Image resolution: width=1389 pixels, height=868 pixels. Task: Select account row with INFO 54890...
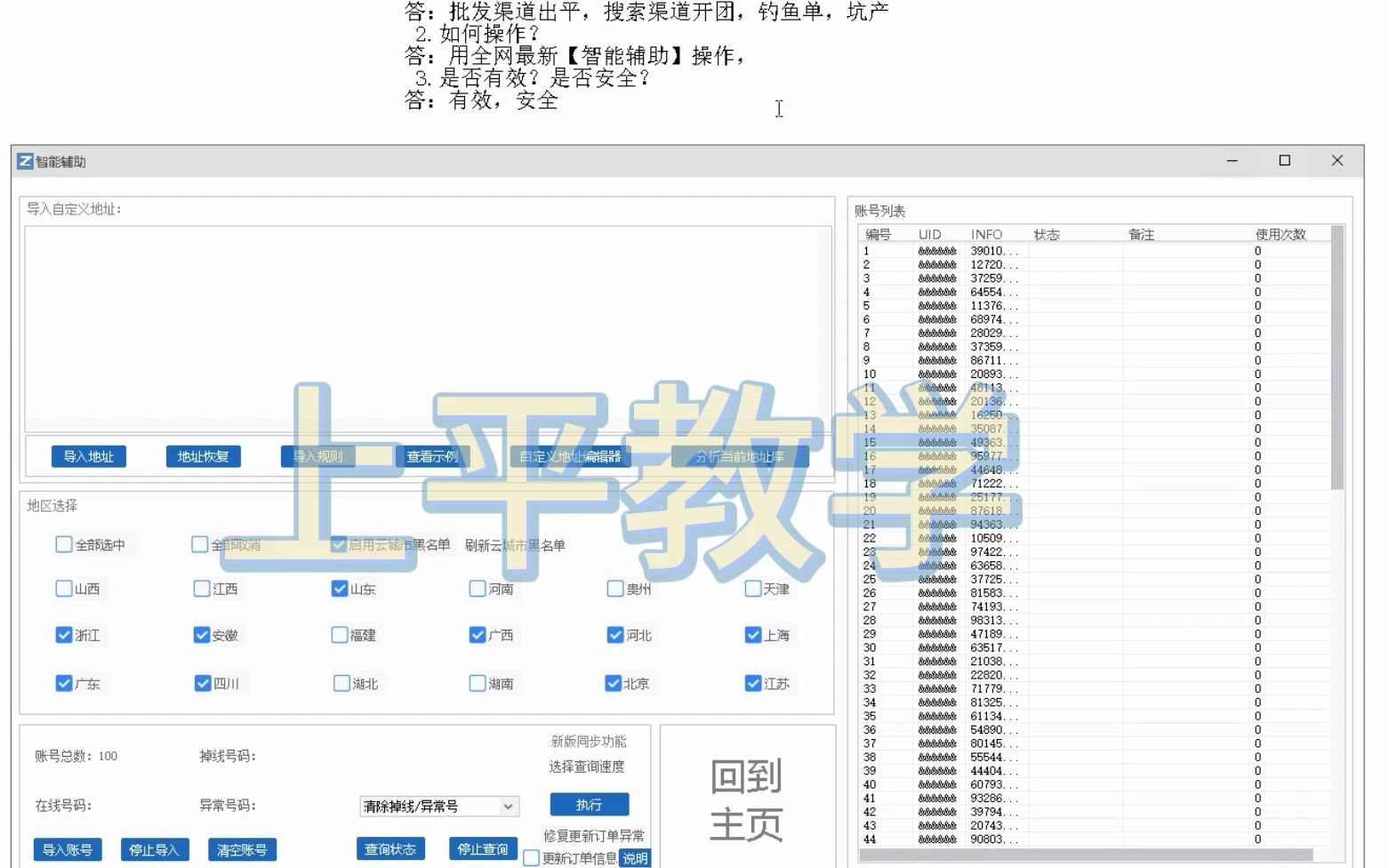click(1095, 729)
